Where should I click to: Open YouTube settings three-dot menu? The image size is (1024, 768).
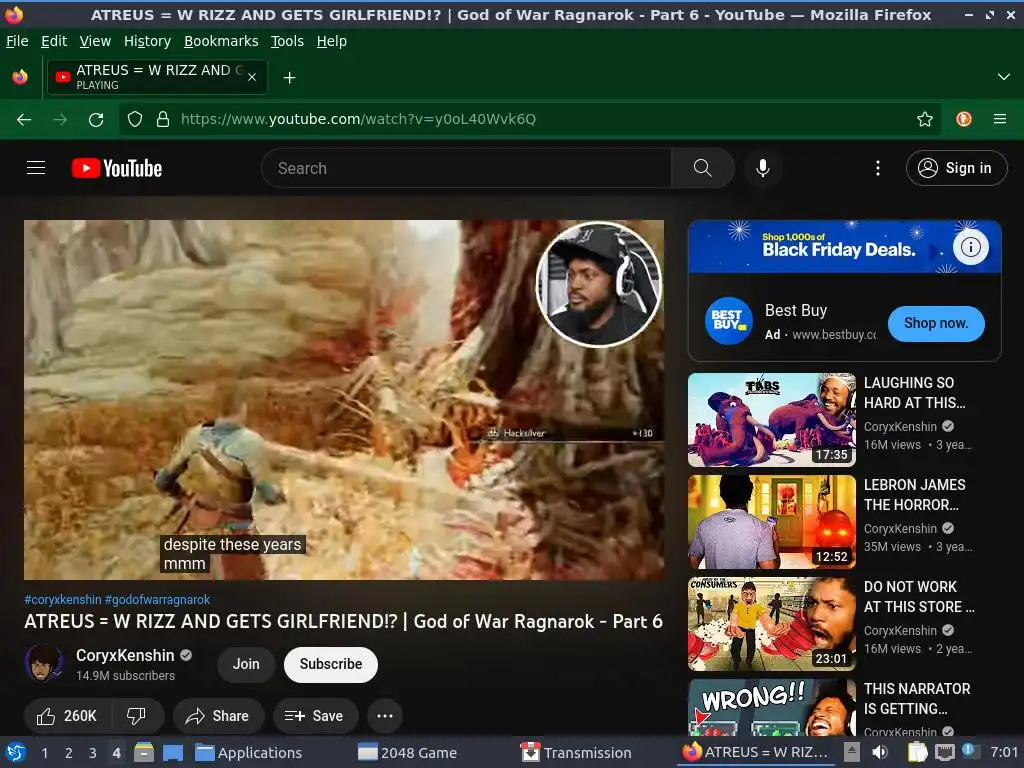point(878,168)
